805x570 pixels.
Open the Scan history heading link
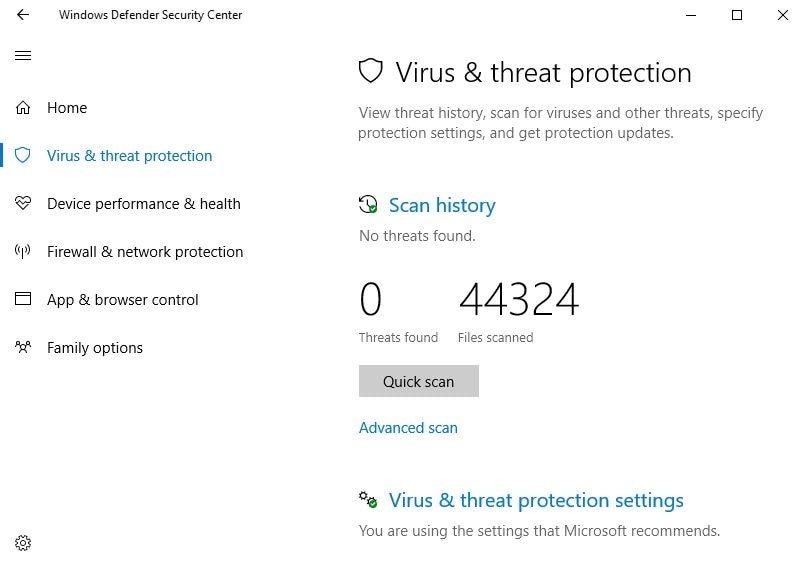(442, 205)
